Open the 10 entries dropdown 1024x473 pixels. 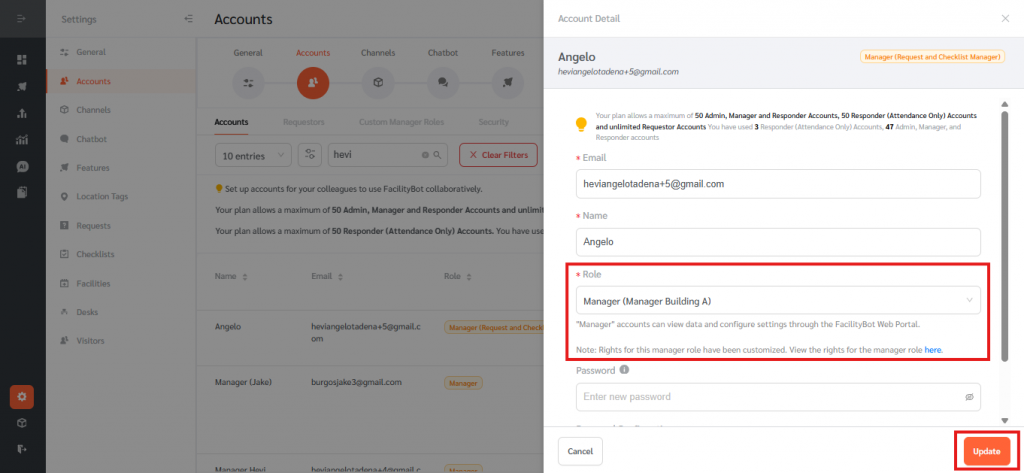(x=253, y=155)
